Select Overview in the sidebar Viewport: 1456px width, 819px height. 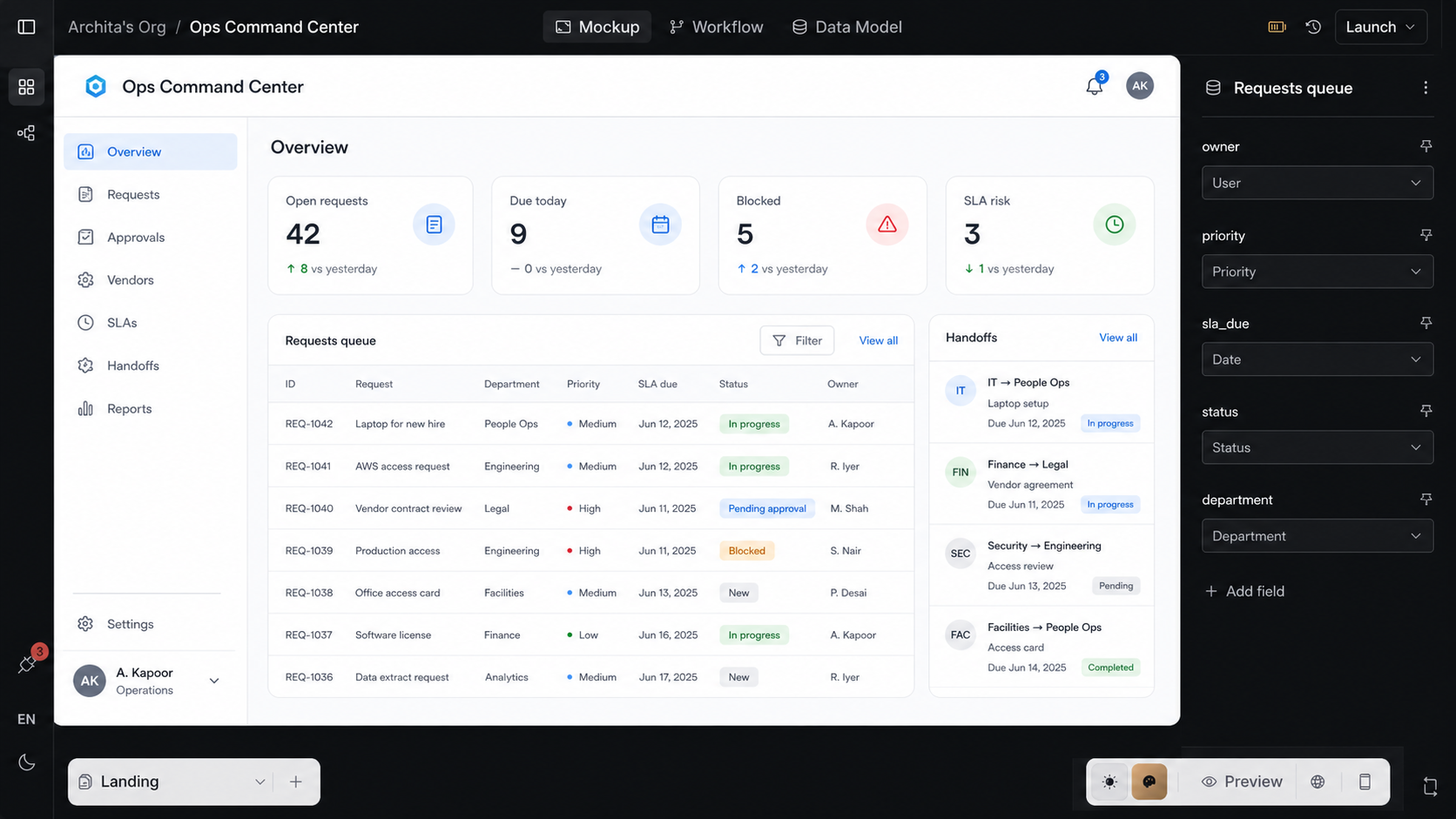[x=150, y=151]
